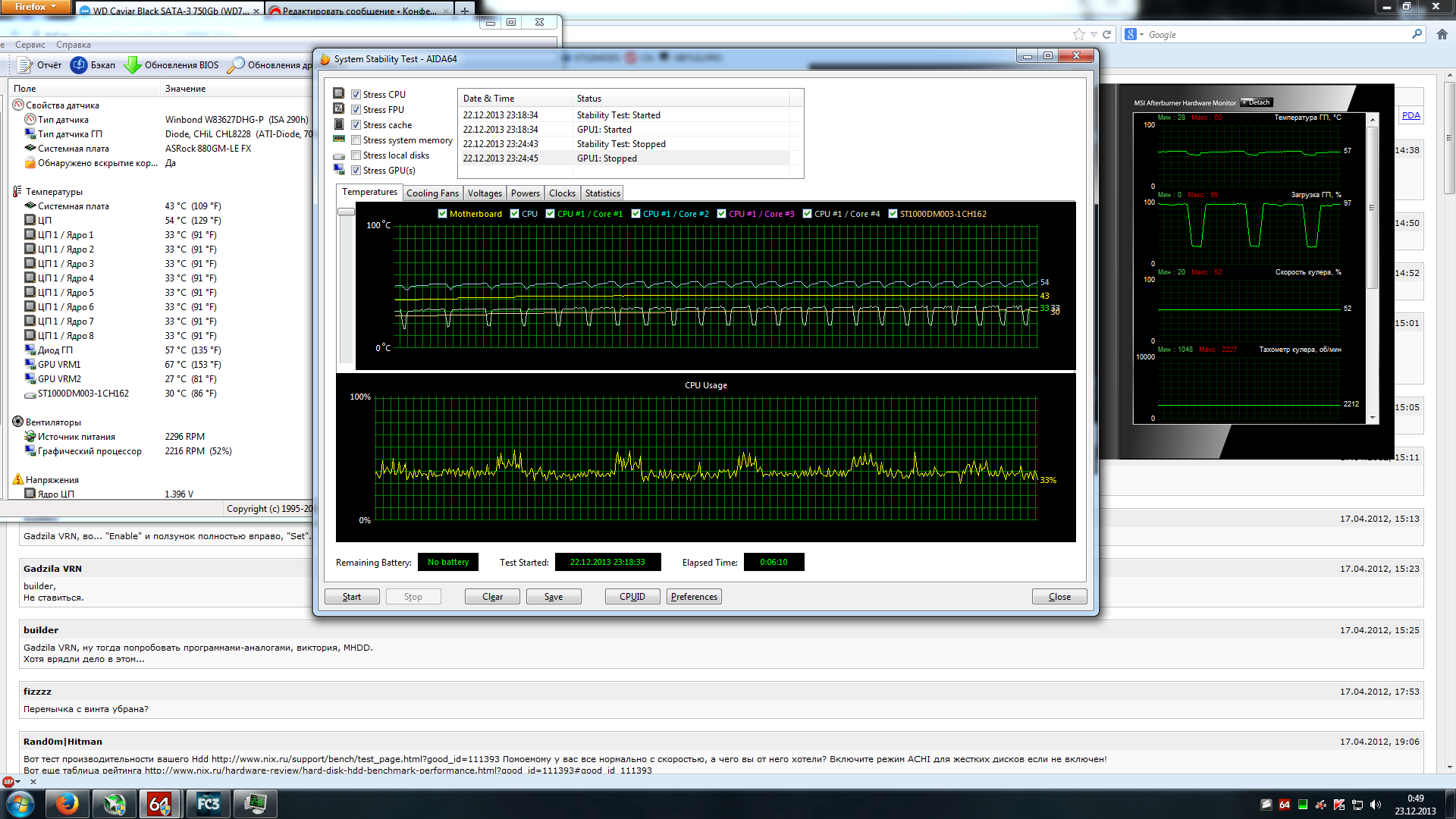1456x819 pixels.
Task: Click the Report (Отчёт) toolbar icon
Action: click(x=25, y=65)
